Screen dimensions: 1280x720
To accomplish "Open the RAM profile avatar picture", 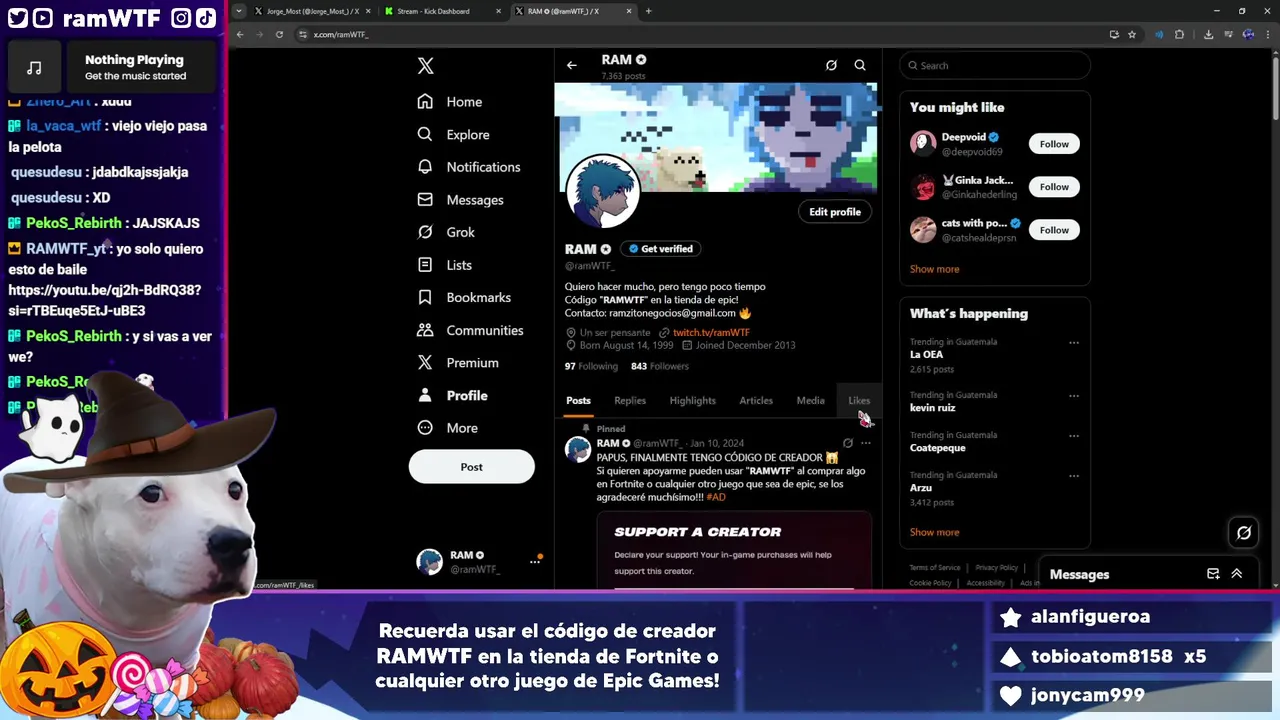I will point(603,191).
